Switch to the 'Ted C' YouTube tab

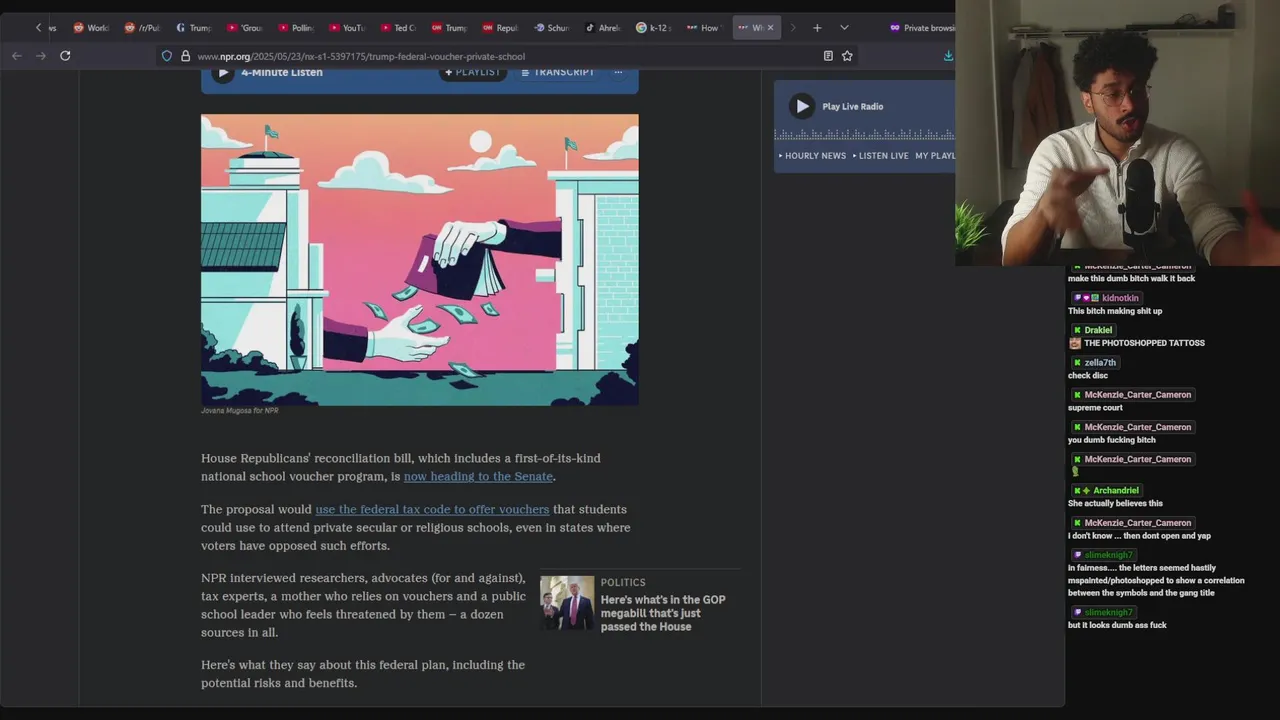coord(397,28)
